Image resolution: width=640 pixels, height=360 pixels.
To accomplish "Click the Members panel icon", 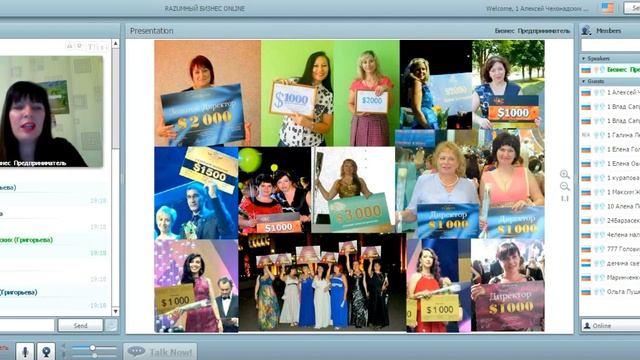I will tap(587, 30).
